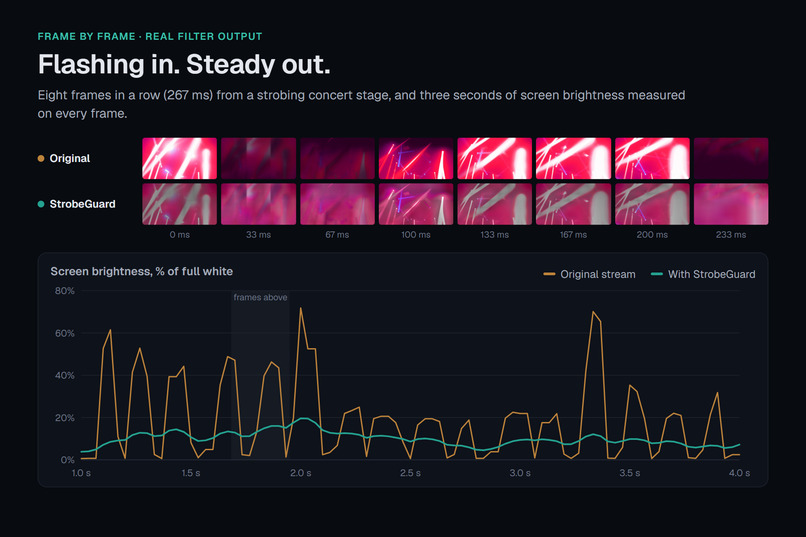
Task: Select the StrobeGuard frame at 200 ms
Action: (652, 204)
